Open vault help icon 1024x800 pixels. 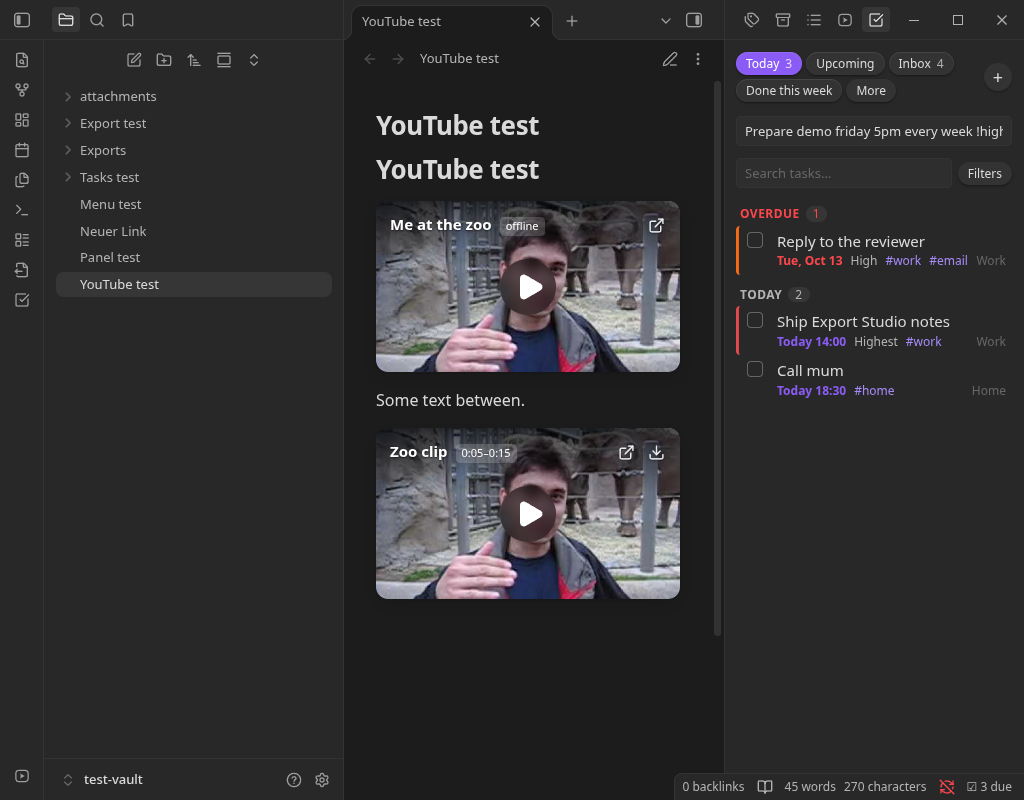point(294,780)
